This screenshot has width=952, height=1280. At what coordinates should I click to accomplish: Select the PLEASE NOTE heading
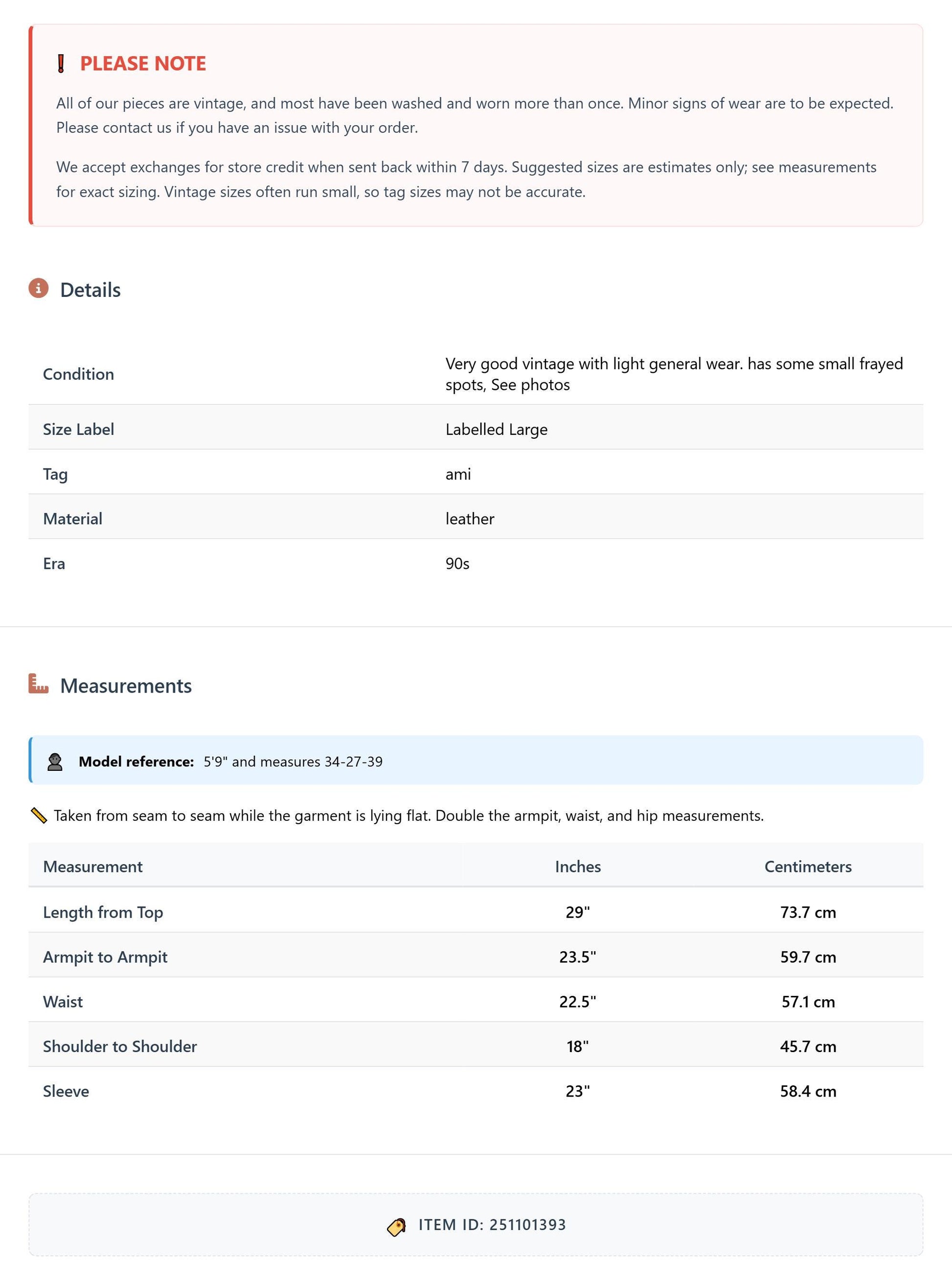coord(143,64)
